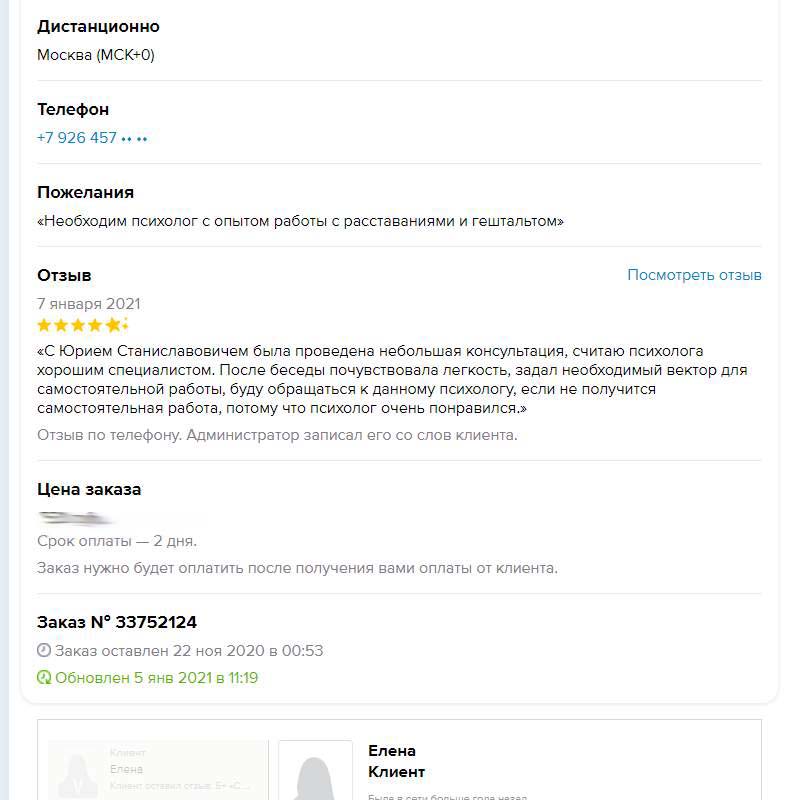Click the Цена заказа heading
Viewport: 800px width, 800px height.
pyautogui.click(x=89, y=490)
